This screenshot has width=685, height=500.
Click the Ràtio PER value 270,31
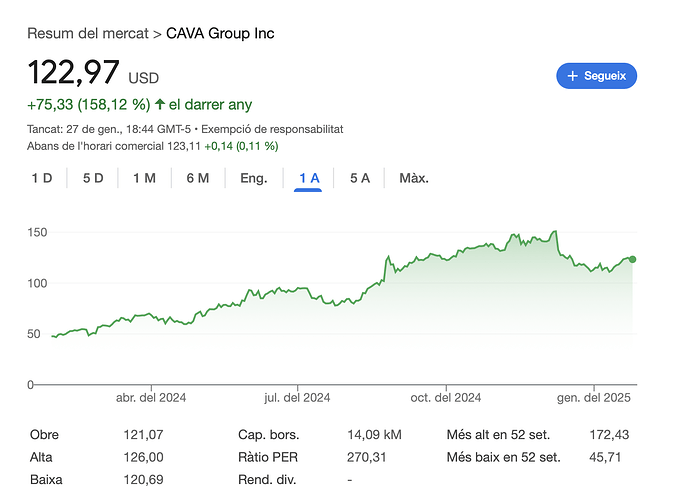[x=367, y=457]
